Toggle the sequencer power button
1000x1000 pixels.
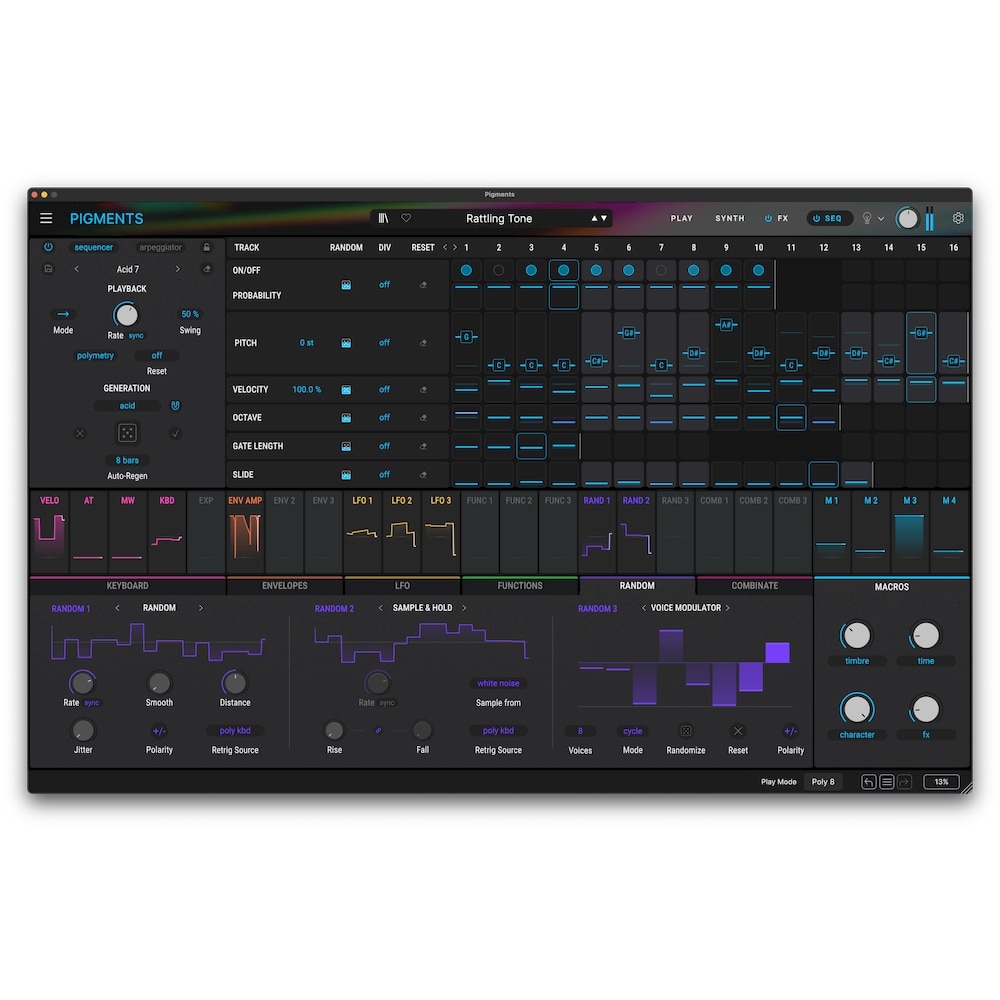(x=48, y=247)
